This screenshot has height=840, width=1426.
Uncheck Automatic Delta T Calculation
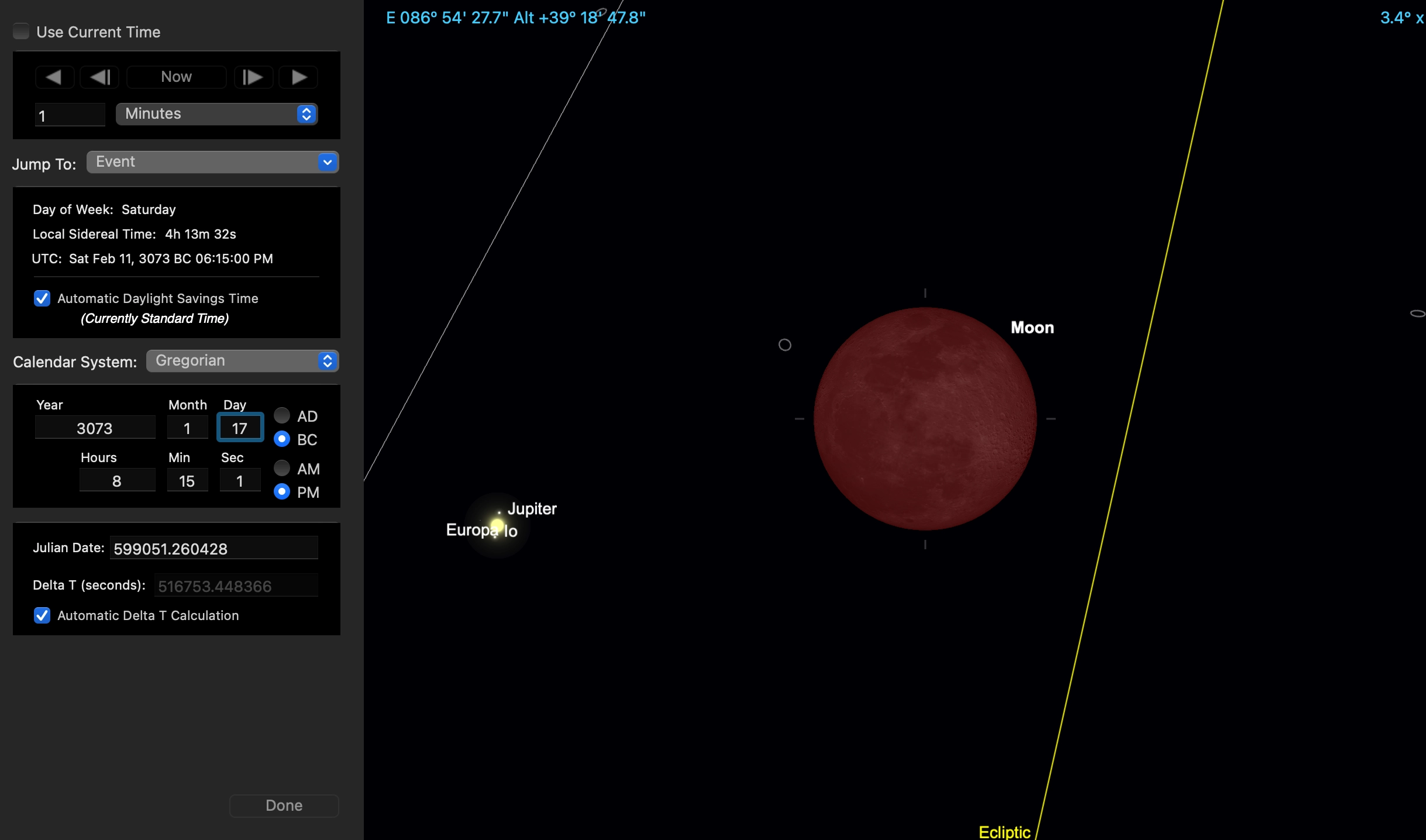click(x=42, y=615)
